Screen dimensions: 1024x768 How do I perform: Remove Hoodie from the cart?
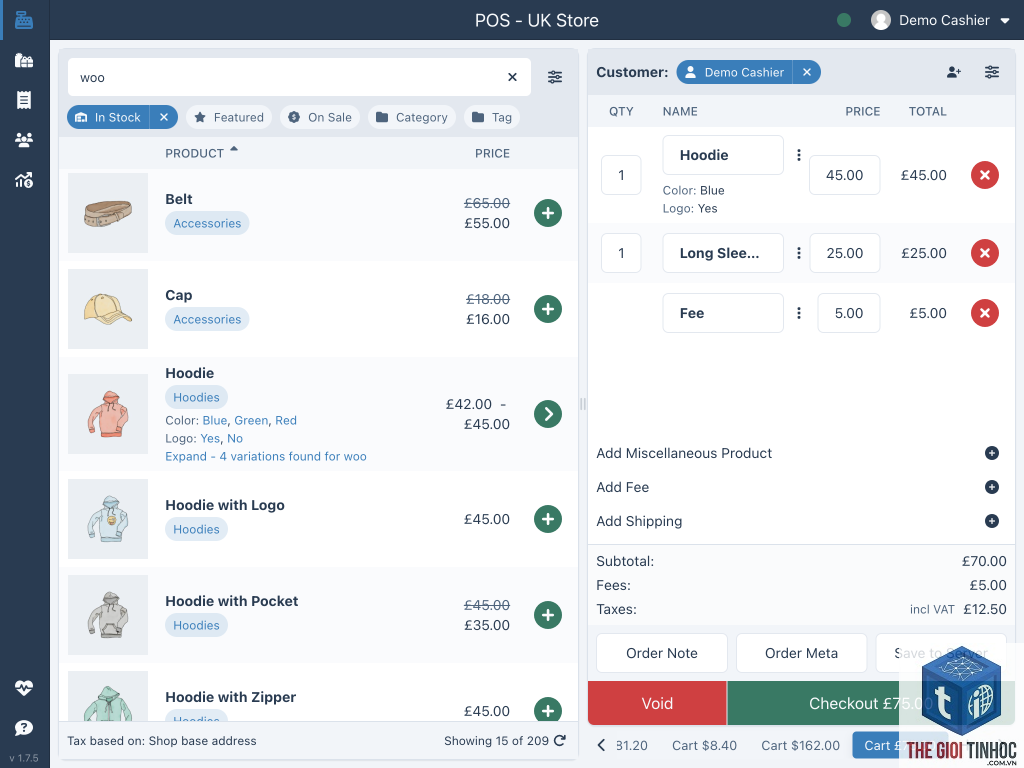[985, 175]
